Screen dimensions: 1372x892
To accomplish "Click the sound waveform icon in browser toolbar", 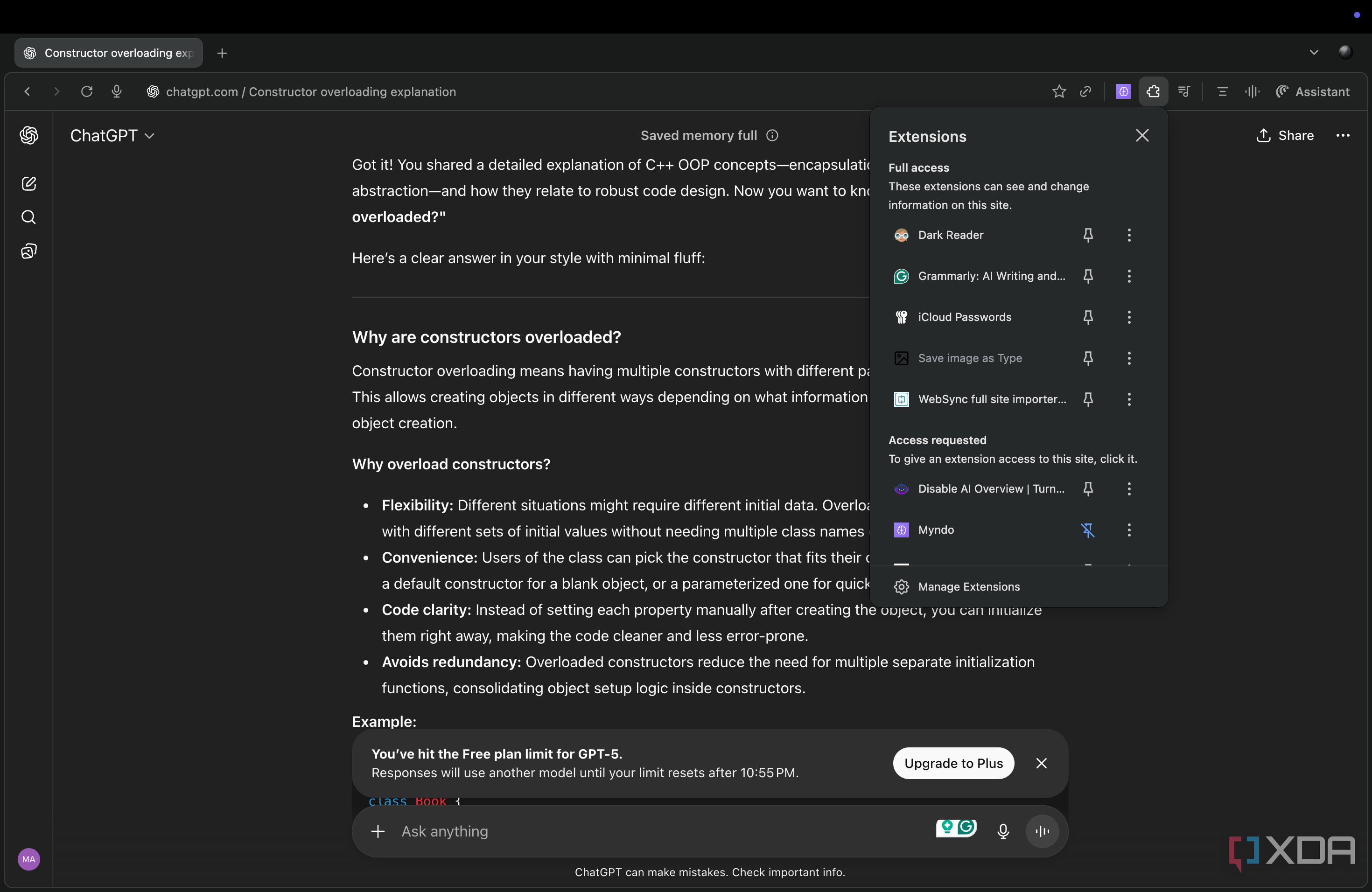I will coord(1252,91).
